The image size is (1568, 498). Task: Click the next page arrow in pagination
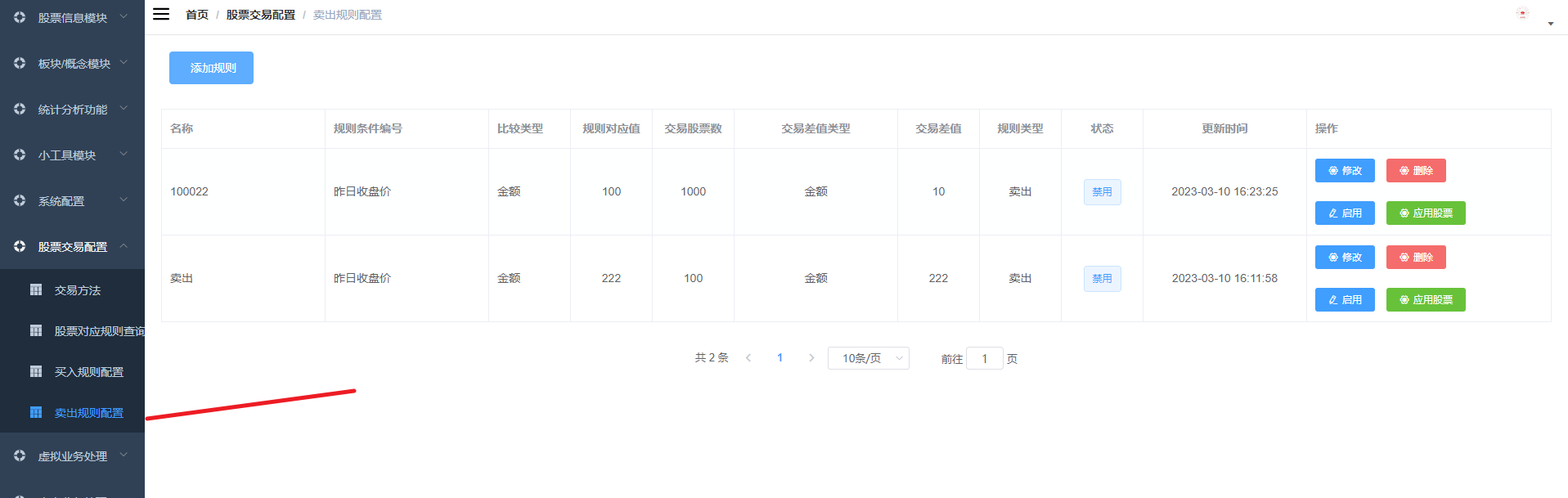[811, 357]
